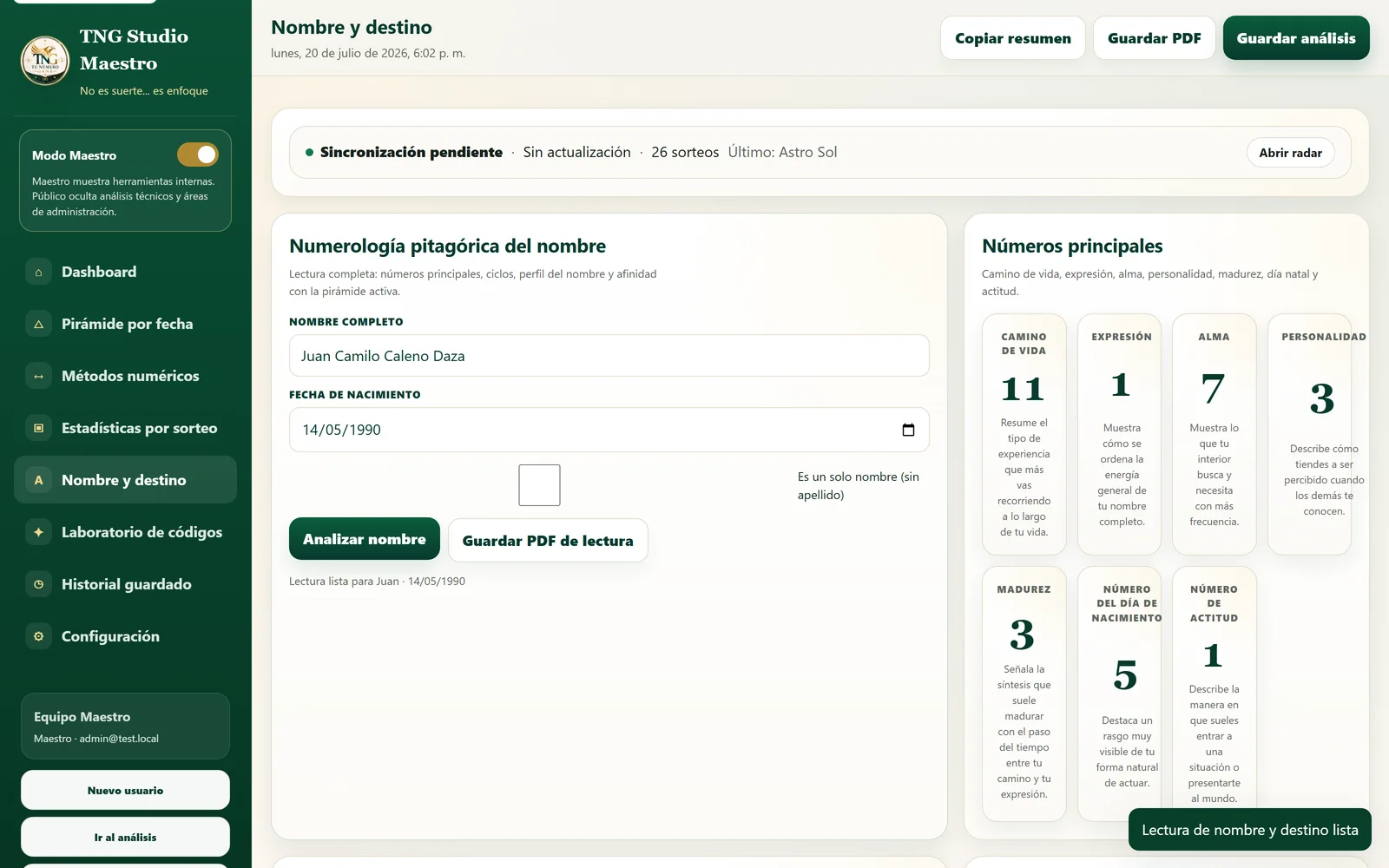The image size is (1389, 868).
Task: Open the date picker calendar icon
Action: 908,430
